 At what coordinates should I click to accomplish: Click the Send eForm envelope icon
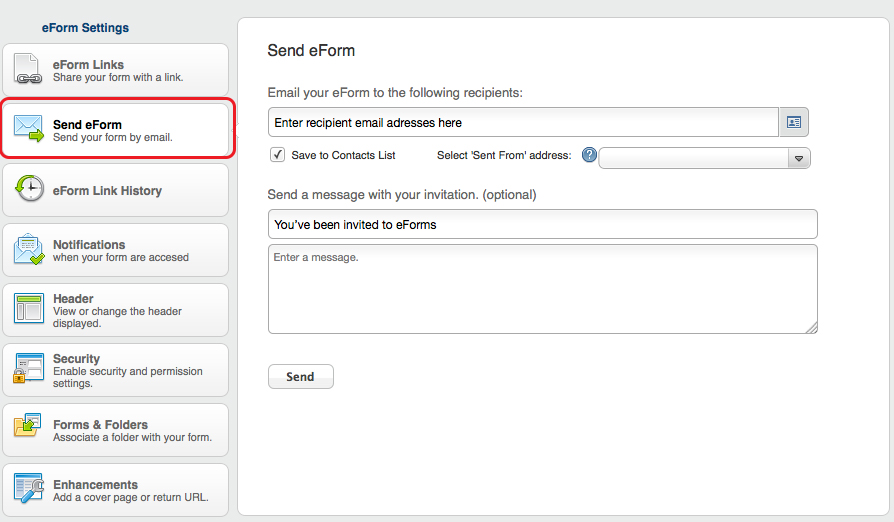(x=29, y=129)
